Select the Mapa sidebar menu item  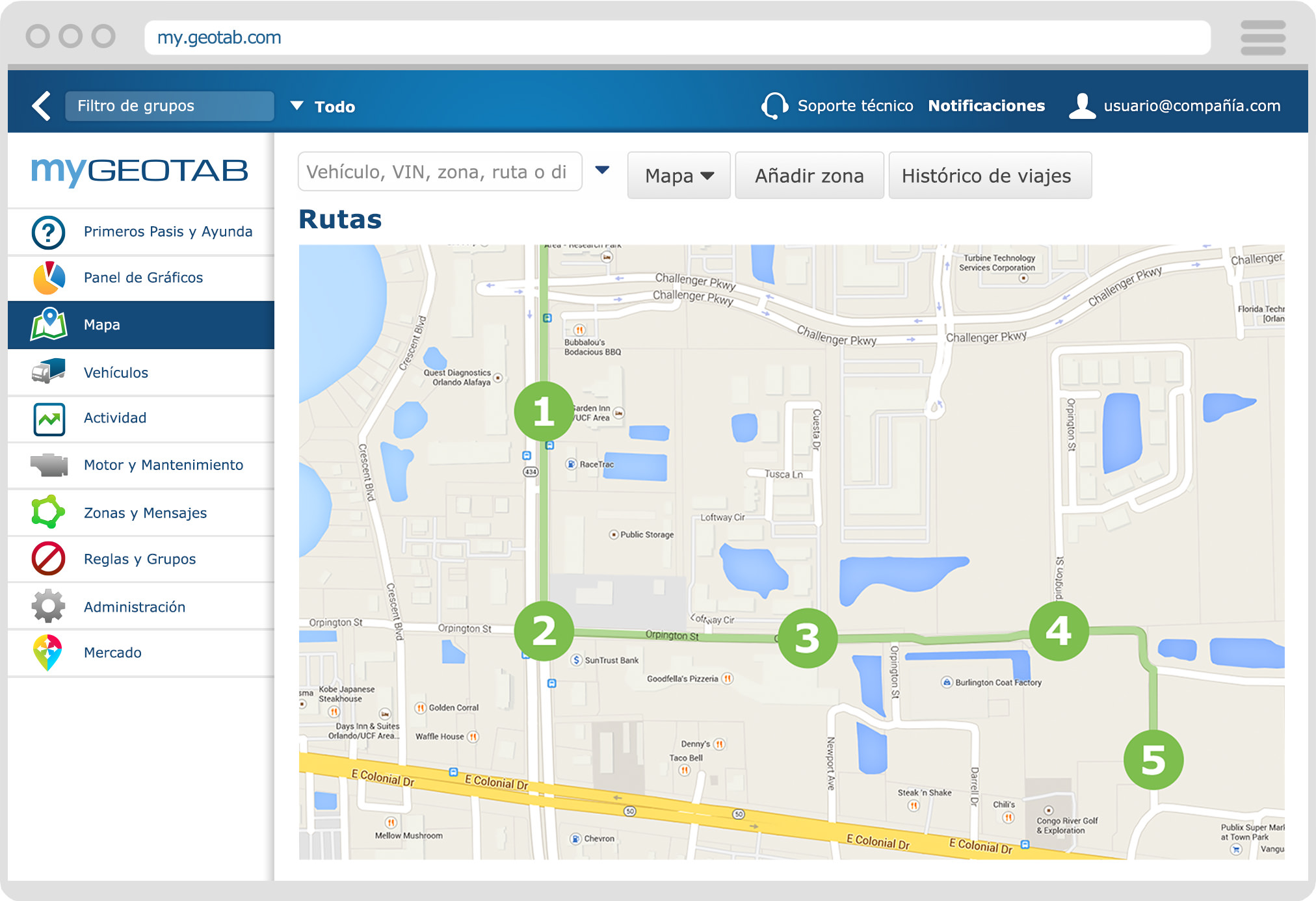click(x=141, y=324)
